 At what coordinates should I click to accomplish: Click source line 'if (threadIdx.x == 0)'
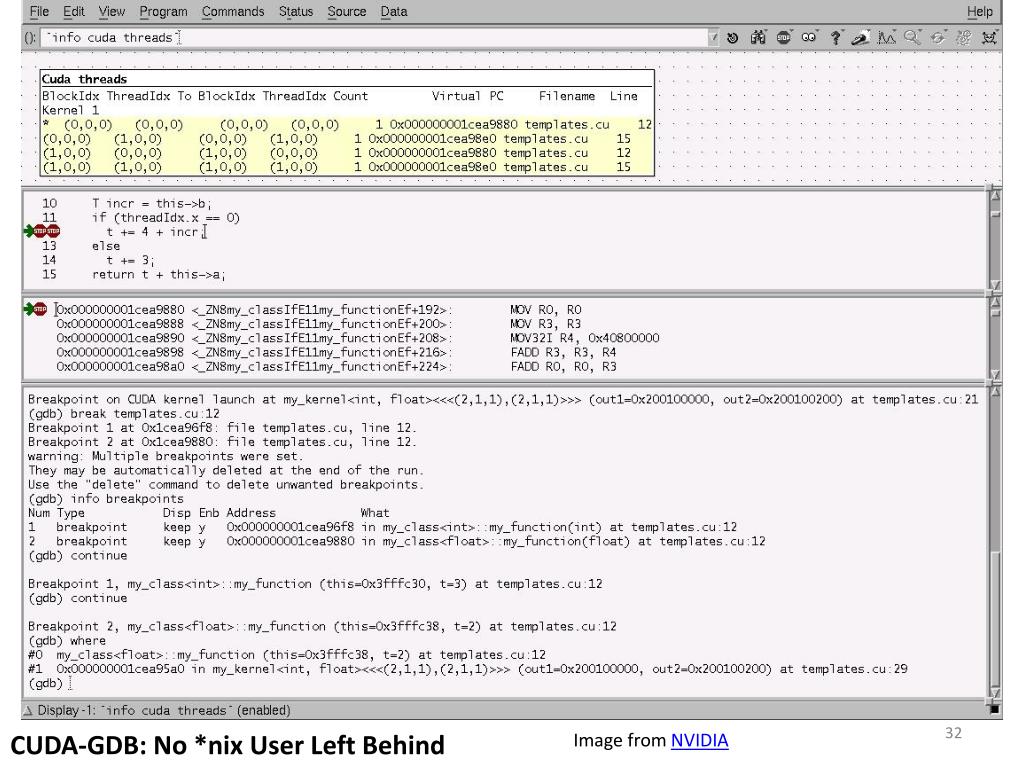pyautogui.click(x=166, y=218)
